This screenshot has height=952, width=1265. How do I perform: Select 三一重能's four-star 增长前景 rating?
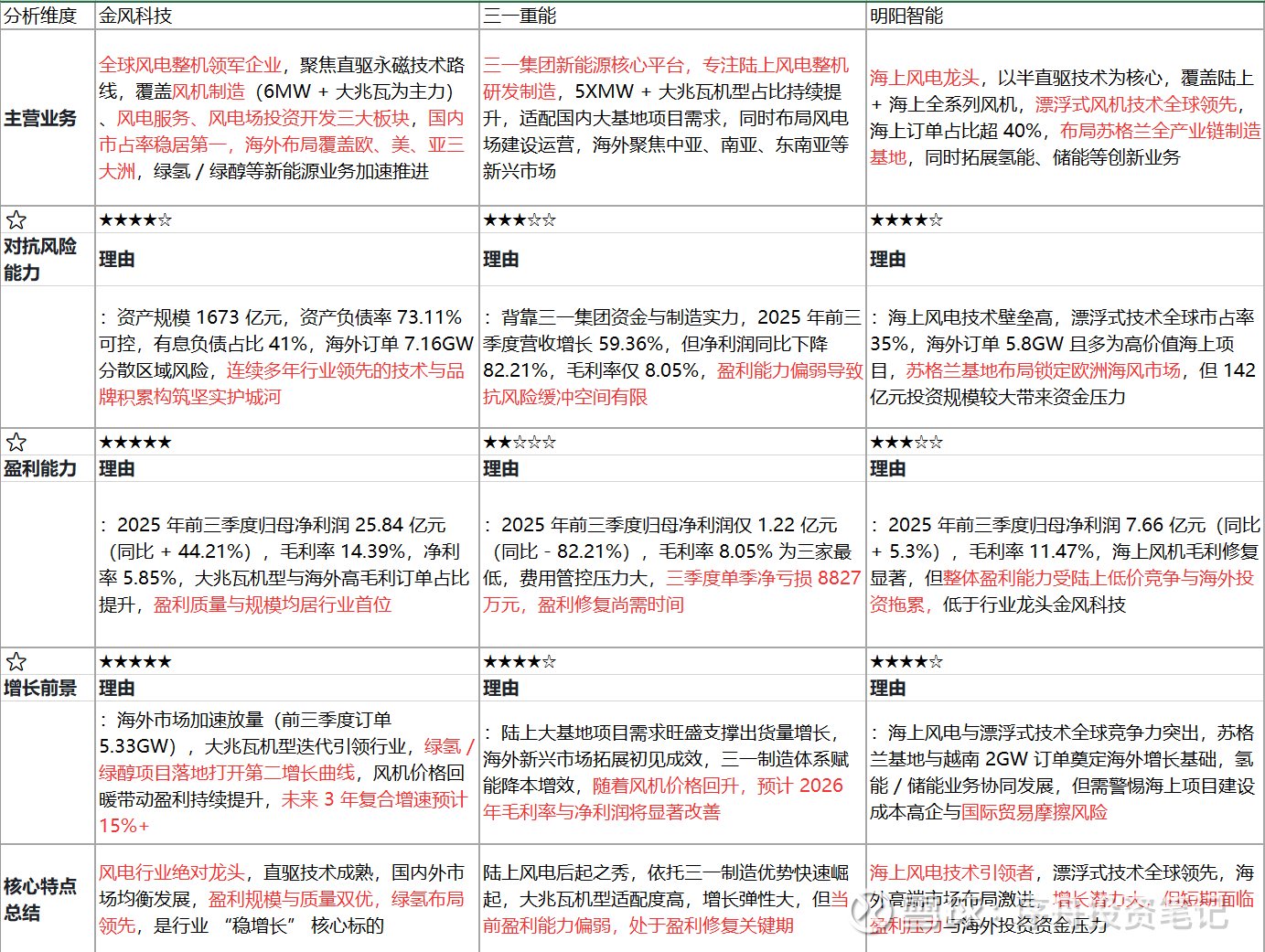[520, 662]
